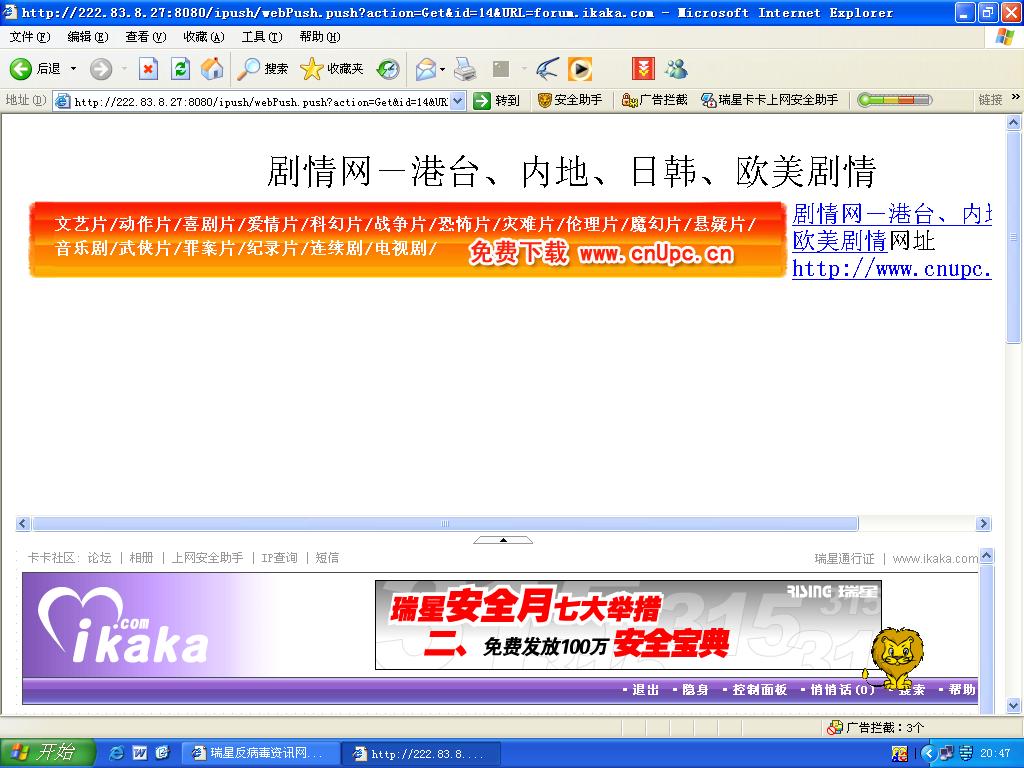Open the http://www.cnupc. link
The width and height of the screenshot is (1024, 768).
pos(891,268)
